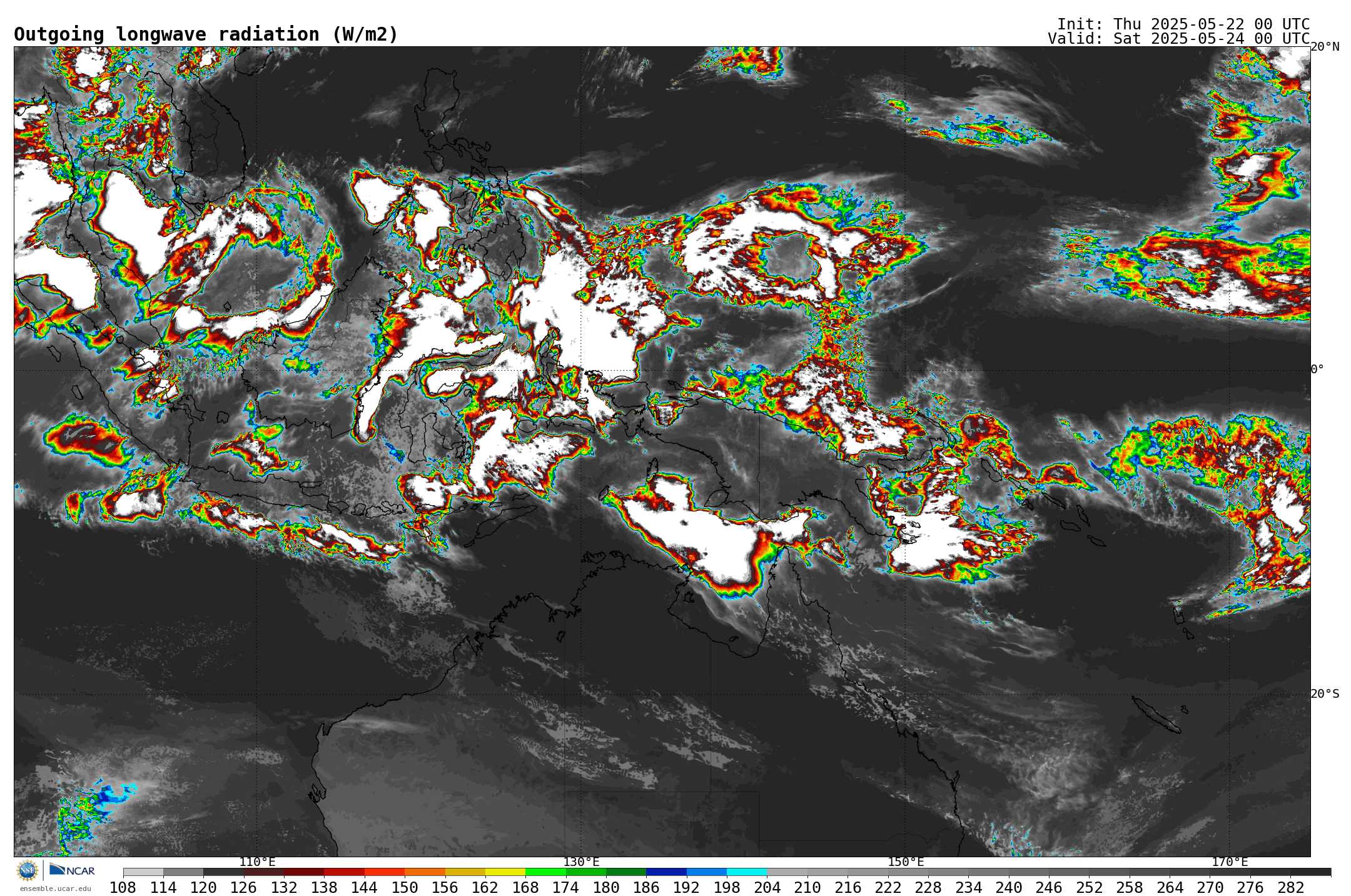Click the cyan 198-204 colorbar swatch
Image resolution: width=1351 pixels, height=896 pixels.
pyautogui.click(x=747, y=872)
